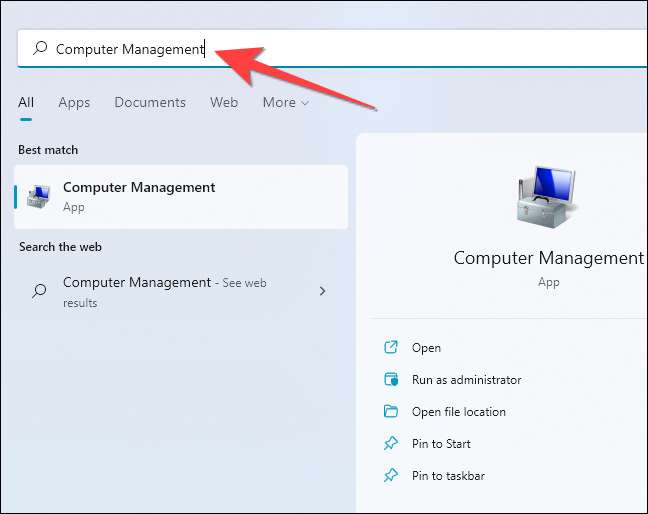Image resolution: width=648 pixels, height=514 pixels.
Task: Click the Computer Management app icon in best match
Action: tap(38, 197)
